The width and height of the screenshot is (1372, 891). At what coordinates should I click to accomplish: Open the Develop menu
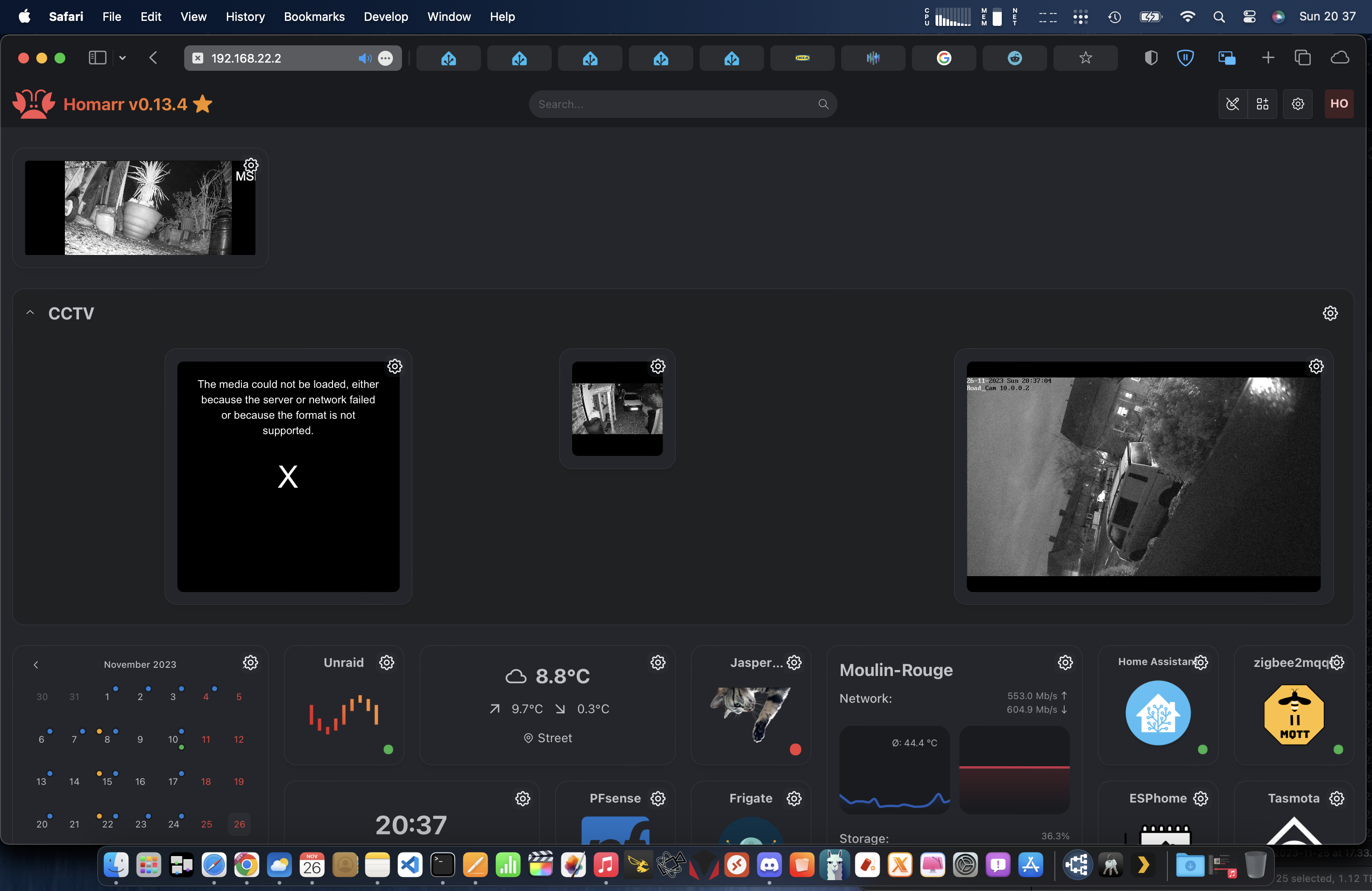(x=386, y=17)
